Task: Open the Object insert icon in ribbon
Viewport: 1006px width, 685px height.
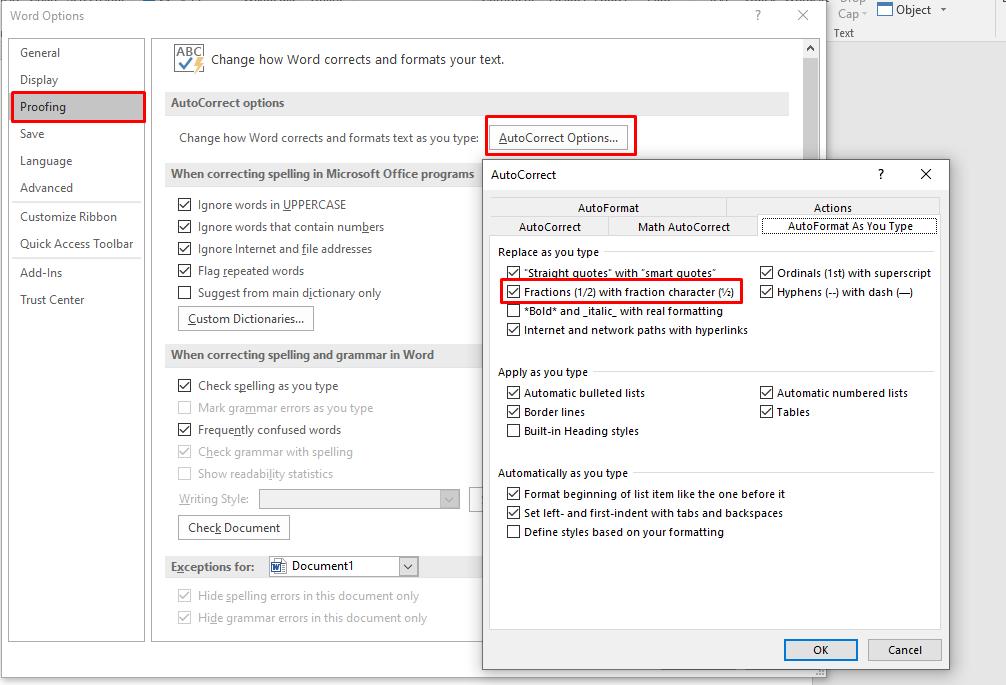Action: tap(885, 10)
